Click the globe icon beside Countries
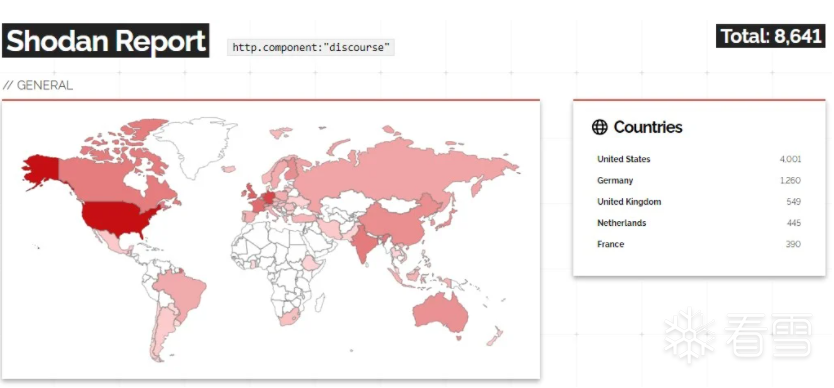Image resolution: width=834 pixels, height=388 pixels. tap(599, 127)
